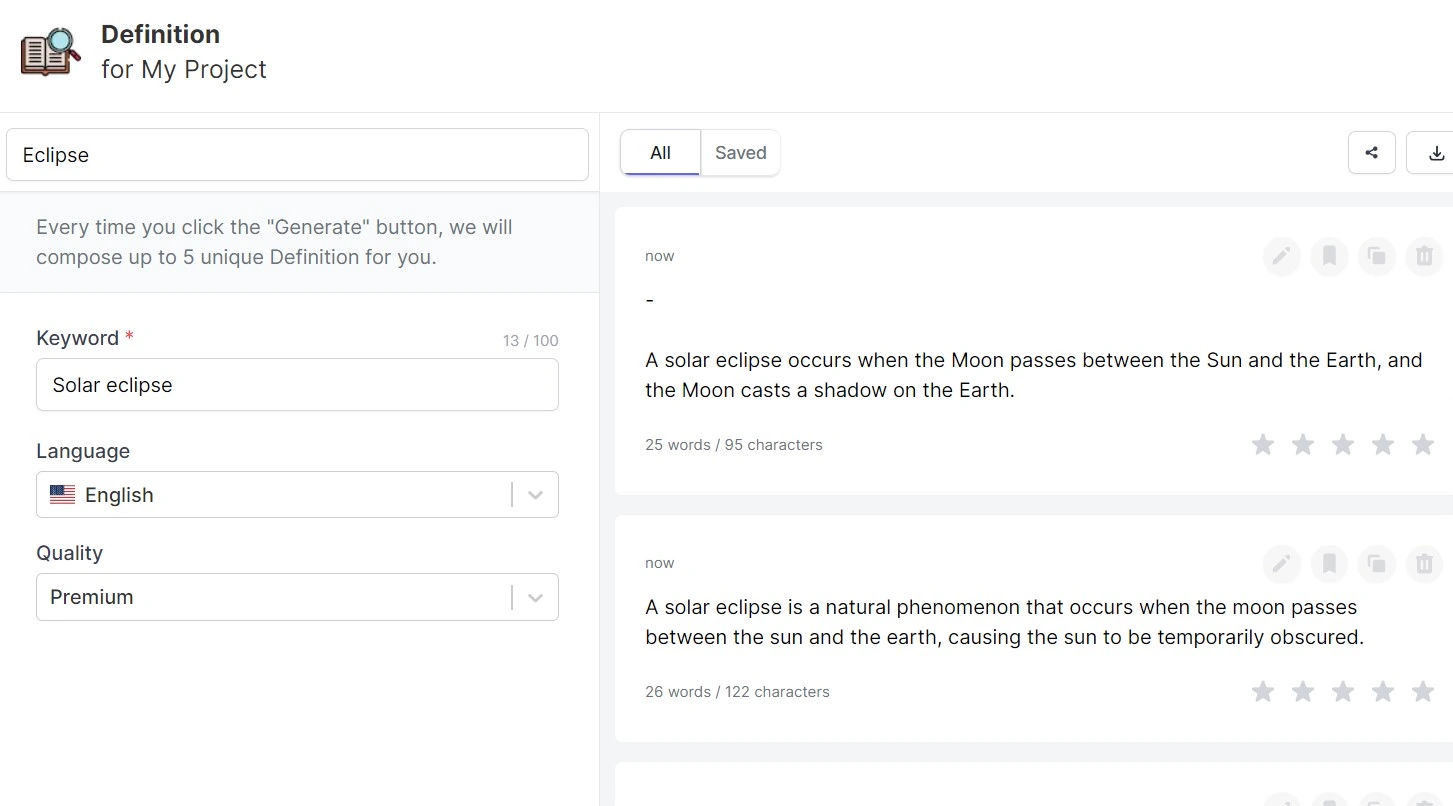Click the '25 words / 95 characters' count
The image size is (1453, 806).
tap(734, 445)
